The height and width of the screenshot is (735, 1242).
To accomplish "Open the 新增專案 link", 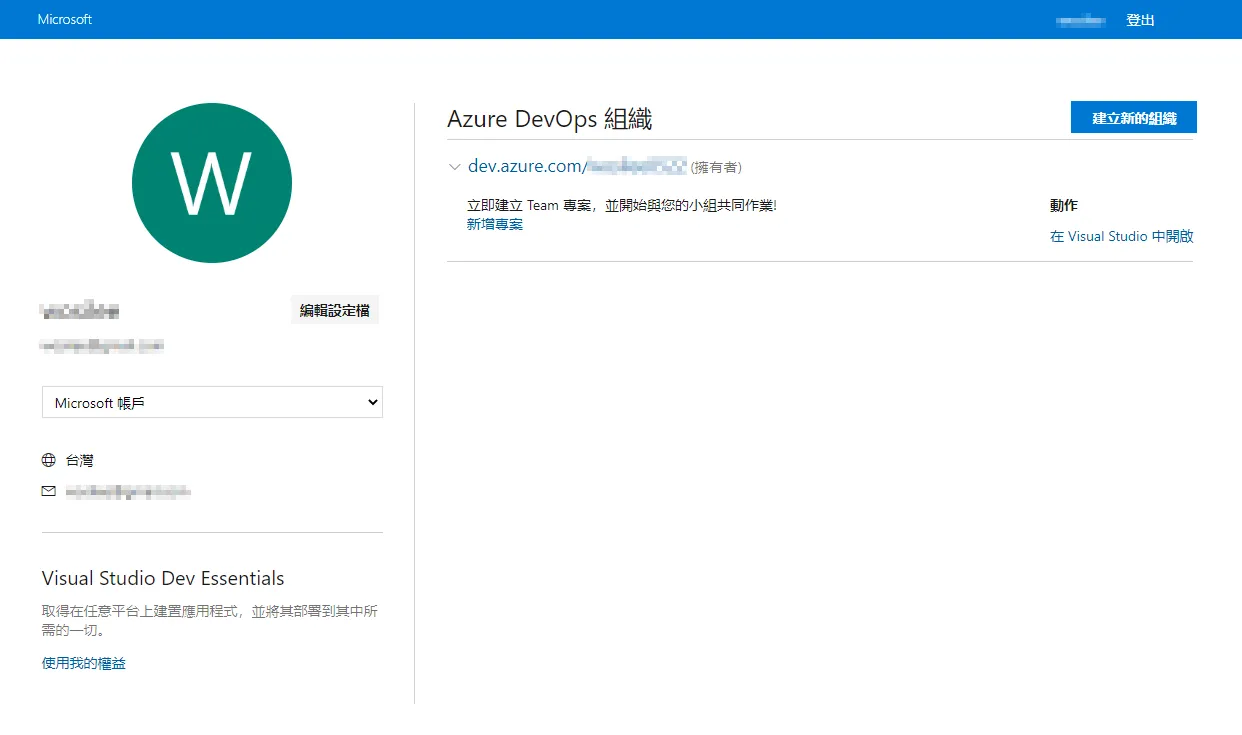I will (494, 224).
